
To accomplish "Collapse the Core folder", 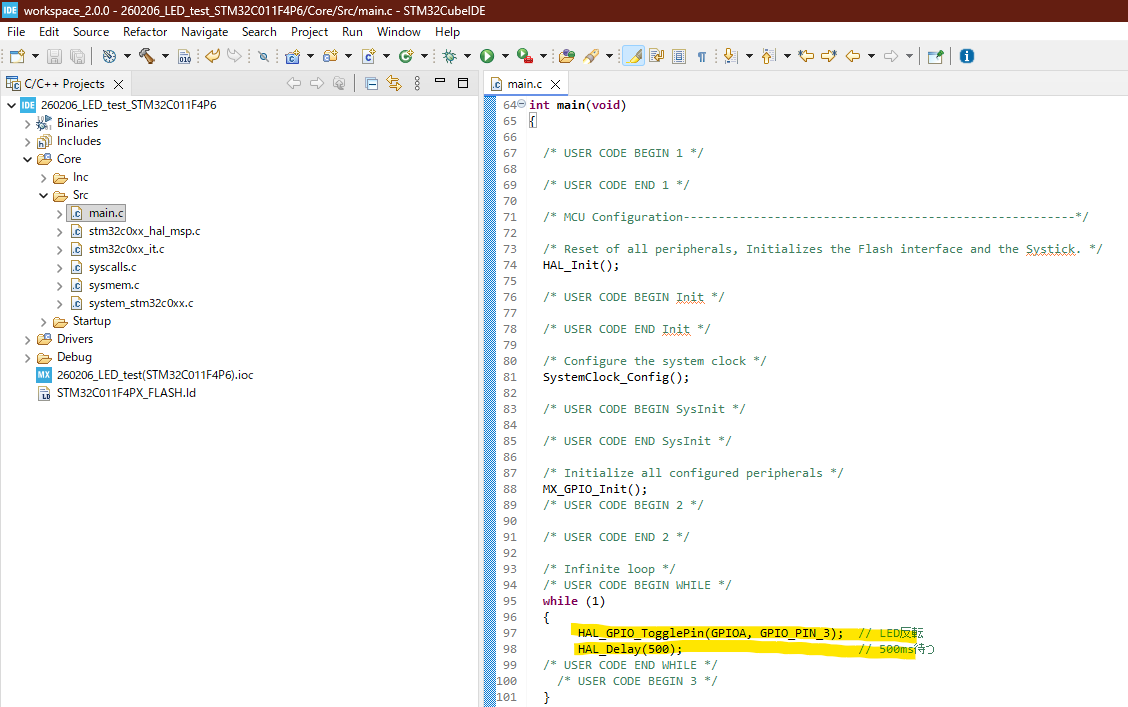I will pos(27,159).
